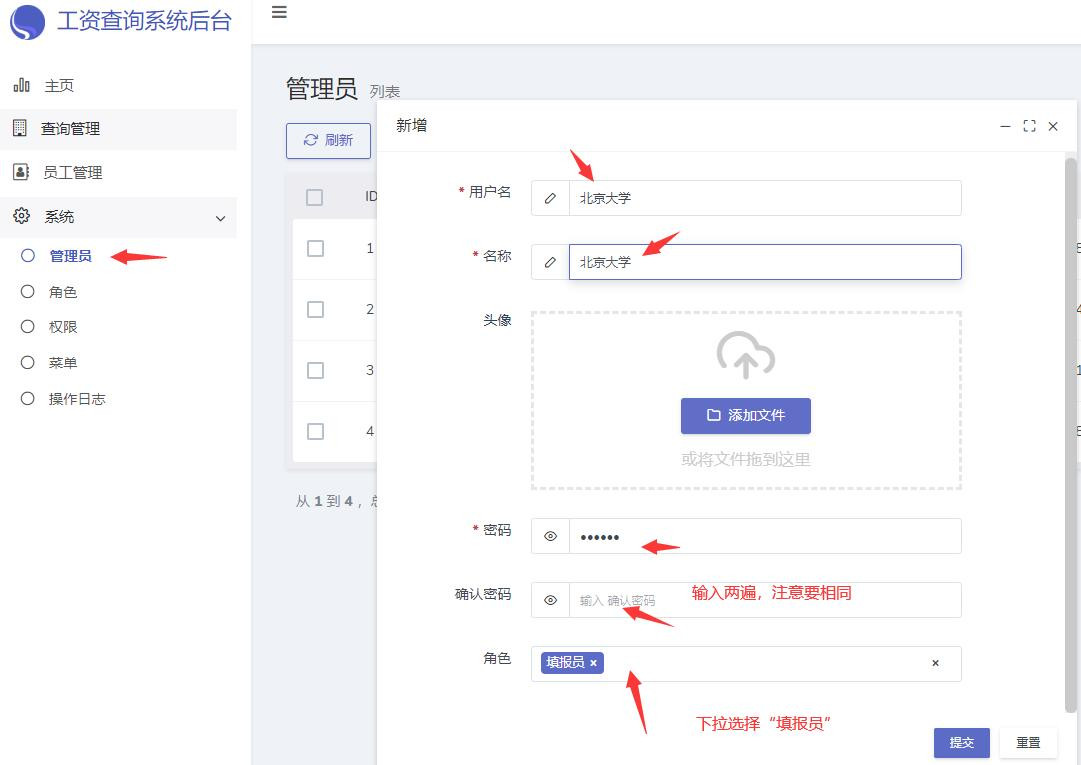Show the 确认密码 field contents via eye icon
Screen dimensions: 1081x765
[x=550, y=600]
